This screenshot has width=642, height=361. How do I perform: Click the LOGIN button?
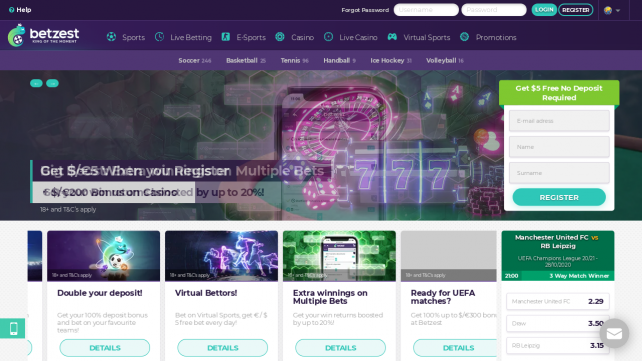click(x=544, y=10)
